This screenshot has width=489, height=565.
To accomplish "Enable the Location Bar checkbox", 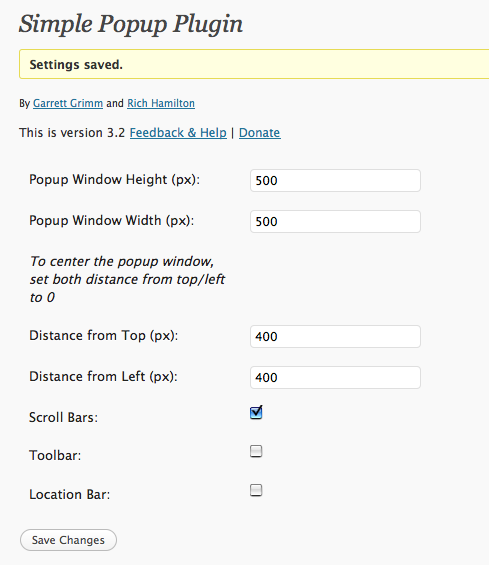I will [256, 490].
